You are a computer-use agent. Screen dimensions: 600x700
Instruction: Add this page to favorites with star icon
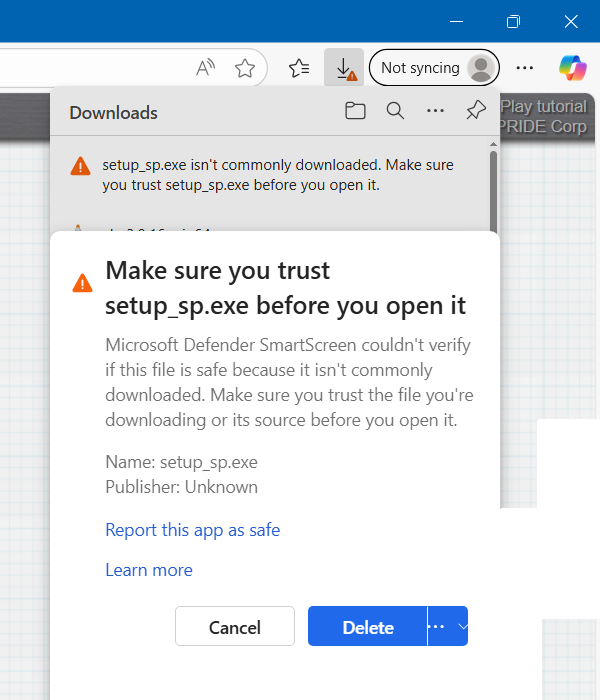245,68
